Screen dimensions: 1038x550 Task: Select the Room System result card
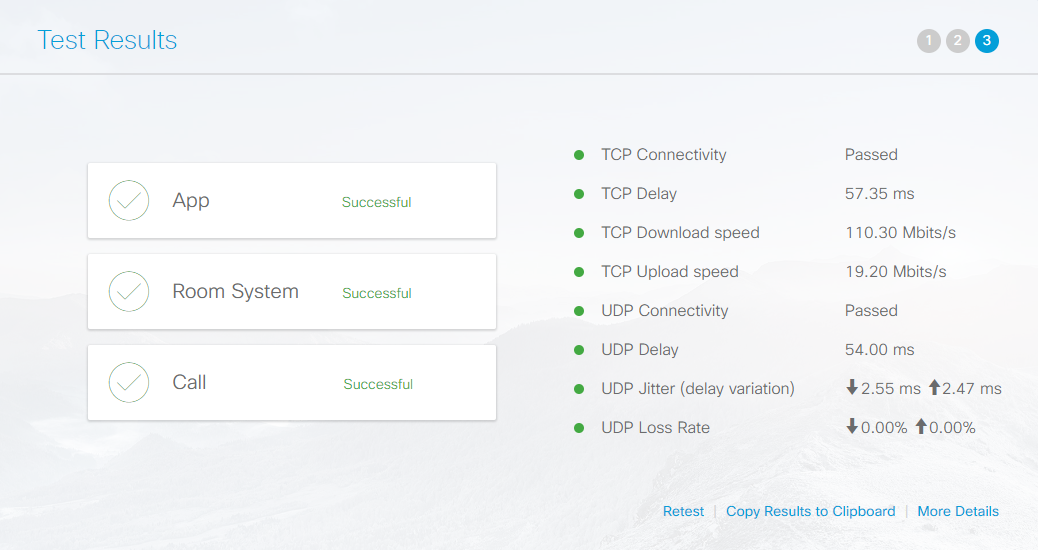click(292, 292)
